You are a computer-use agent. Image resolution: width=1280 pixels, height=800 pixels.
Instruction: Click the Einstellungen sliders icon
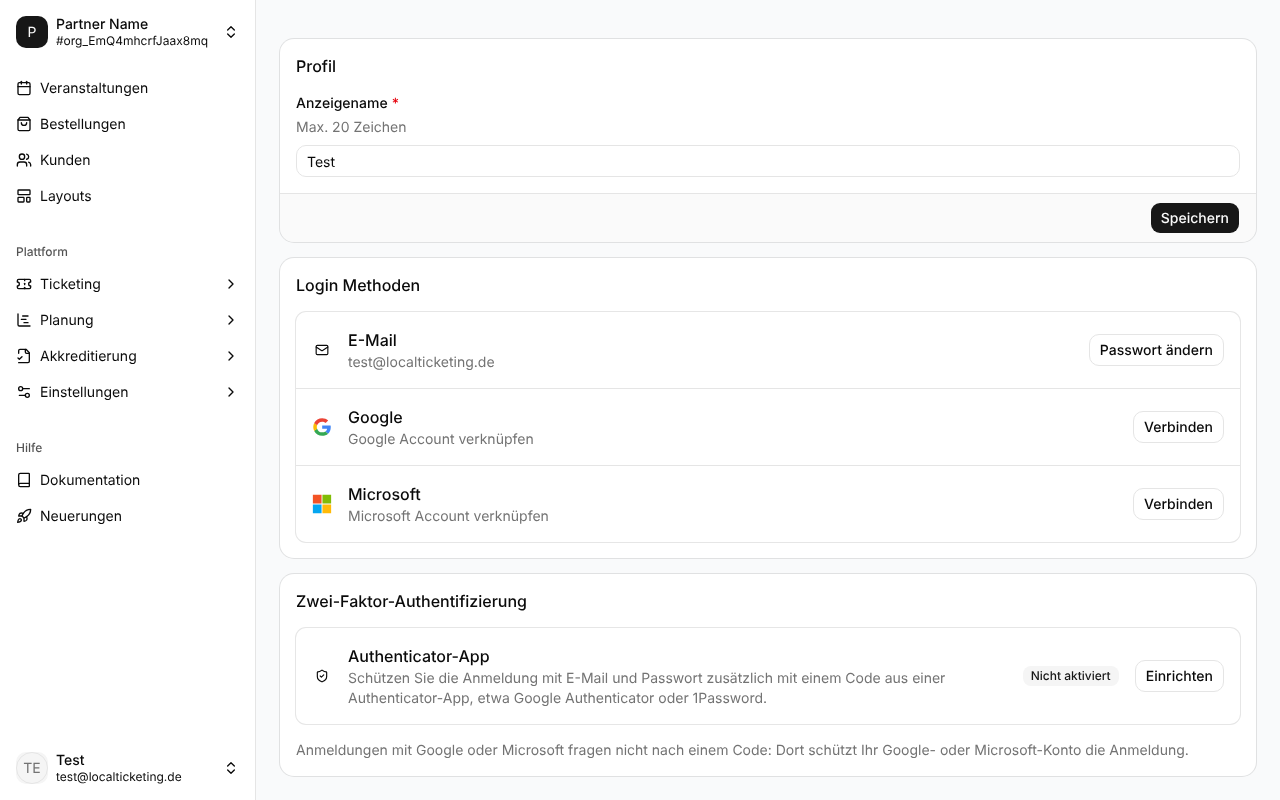[24, 392]
